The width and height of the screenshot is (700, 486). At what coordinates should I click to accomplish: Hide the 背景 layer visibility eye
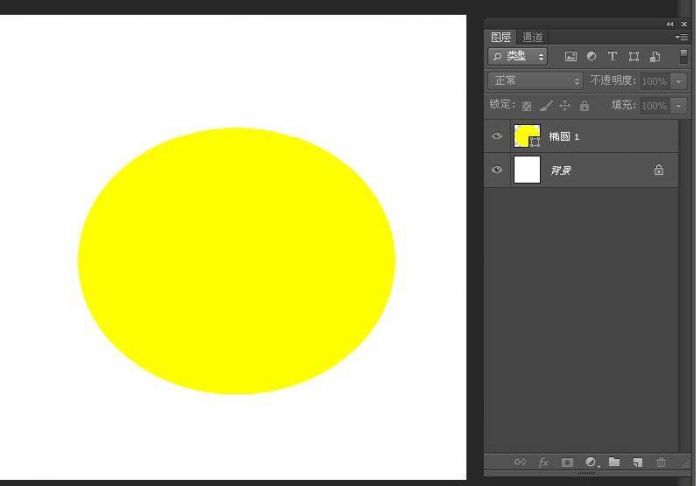pos(497,170)
